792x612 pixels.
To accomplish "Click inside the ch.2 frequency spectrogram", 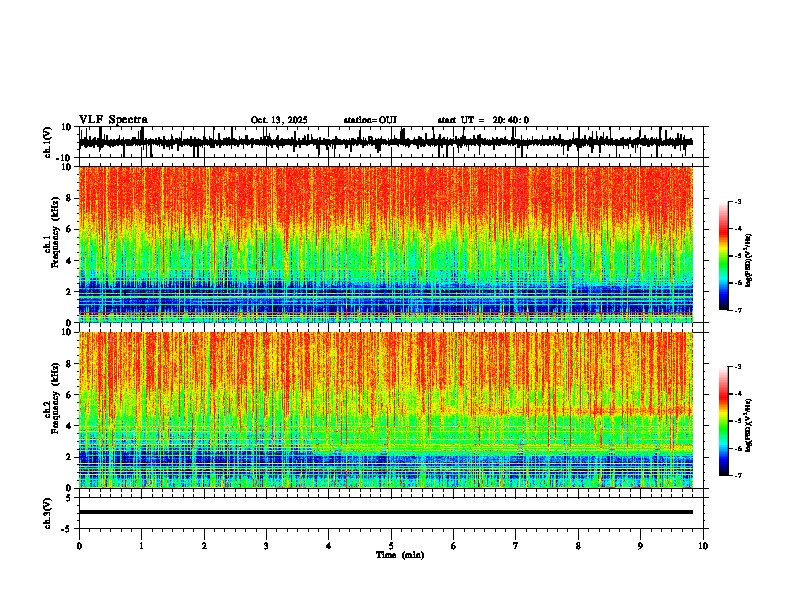I will [x=385, y=410].
